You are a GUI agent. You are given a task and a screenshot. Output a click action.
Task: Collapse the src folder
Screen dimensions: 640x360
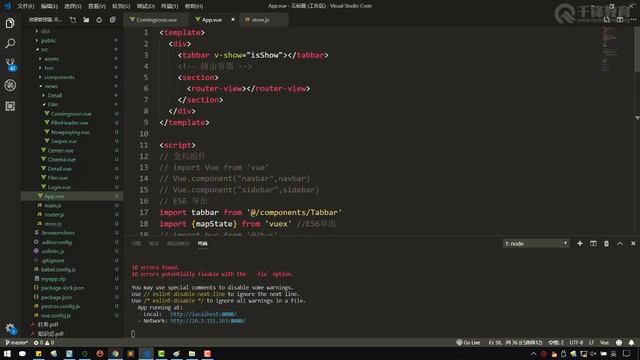coord(44,49)
